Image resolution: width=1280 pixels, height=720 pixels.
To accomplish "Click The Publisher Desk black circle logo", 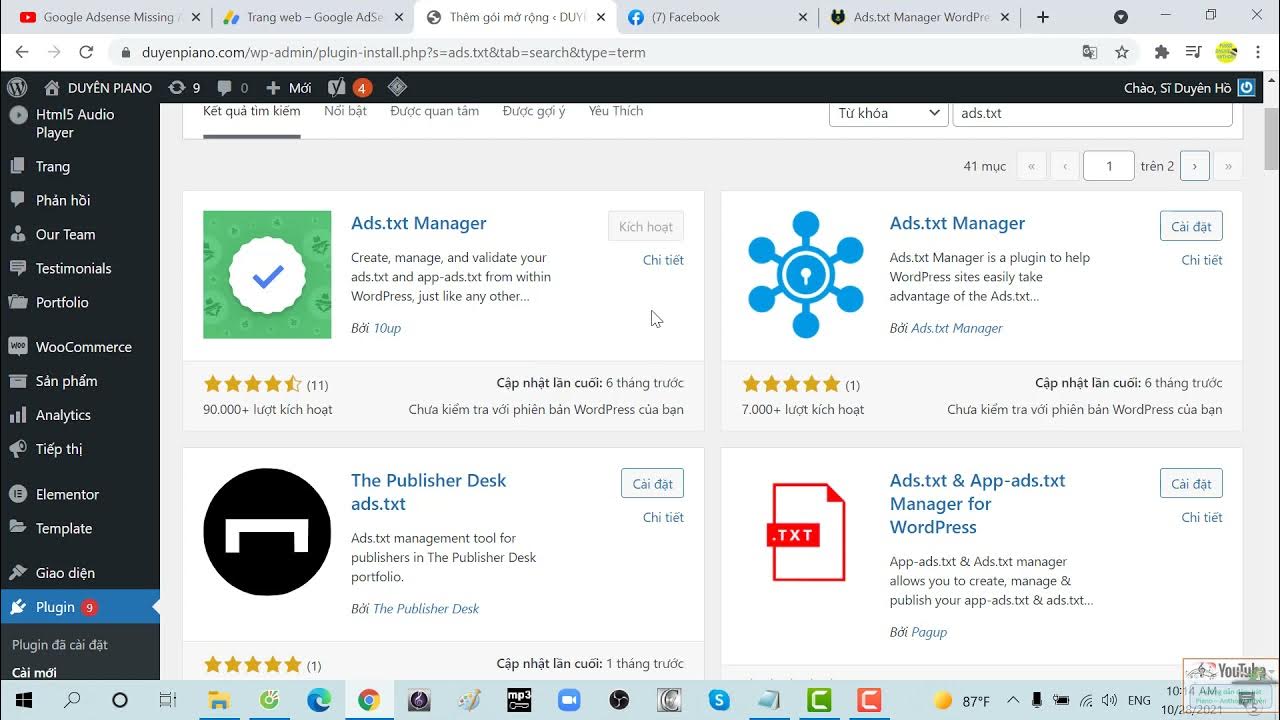I will pyautogui.click(x=267, y=532).
